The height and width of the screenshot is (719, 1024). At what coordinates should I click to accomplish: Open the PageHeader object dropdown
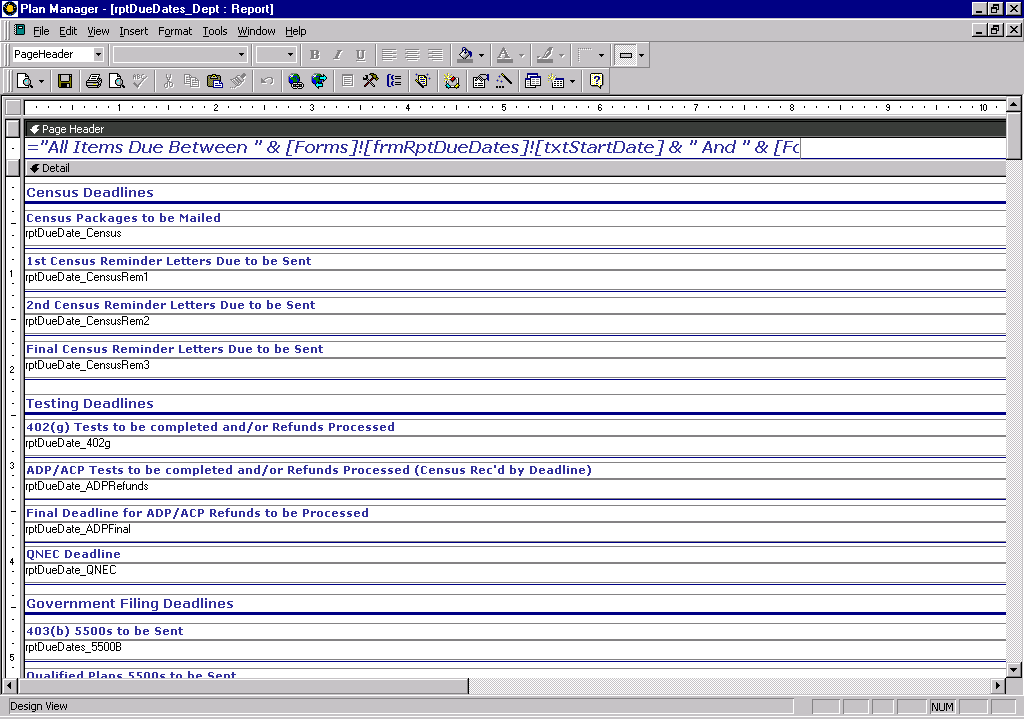click(98, 54)
